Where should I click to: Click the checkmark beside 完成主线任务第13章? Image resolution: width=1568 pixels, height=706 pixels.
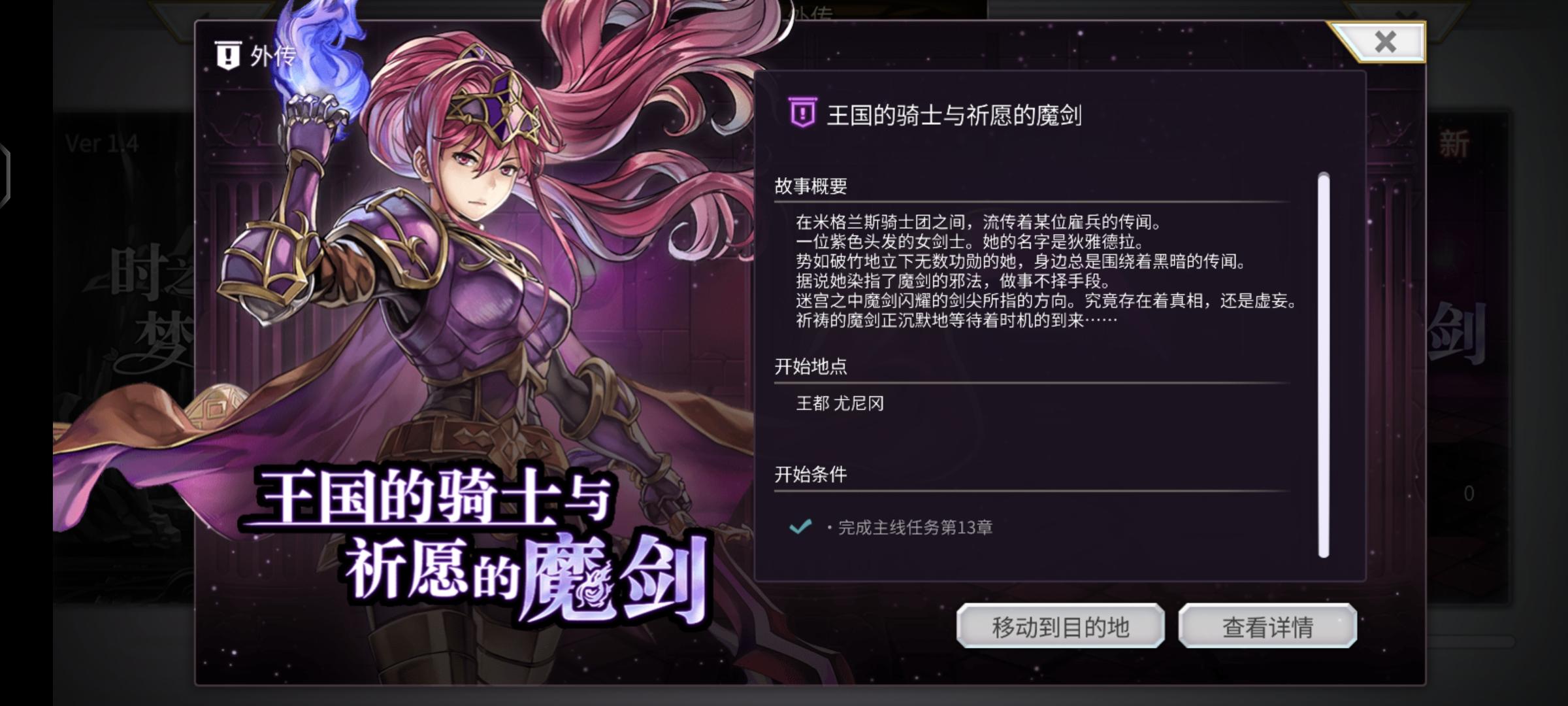(x=800, y=526)
